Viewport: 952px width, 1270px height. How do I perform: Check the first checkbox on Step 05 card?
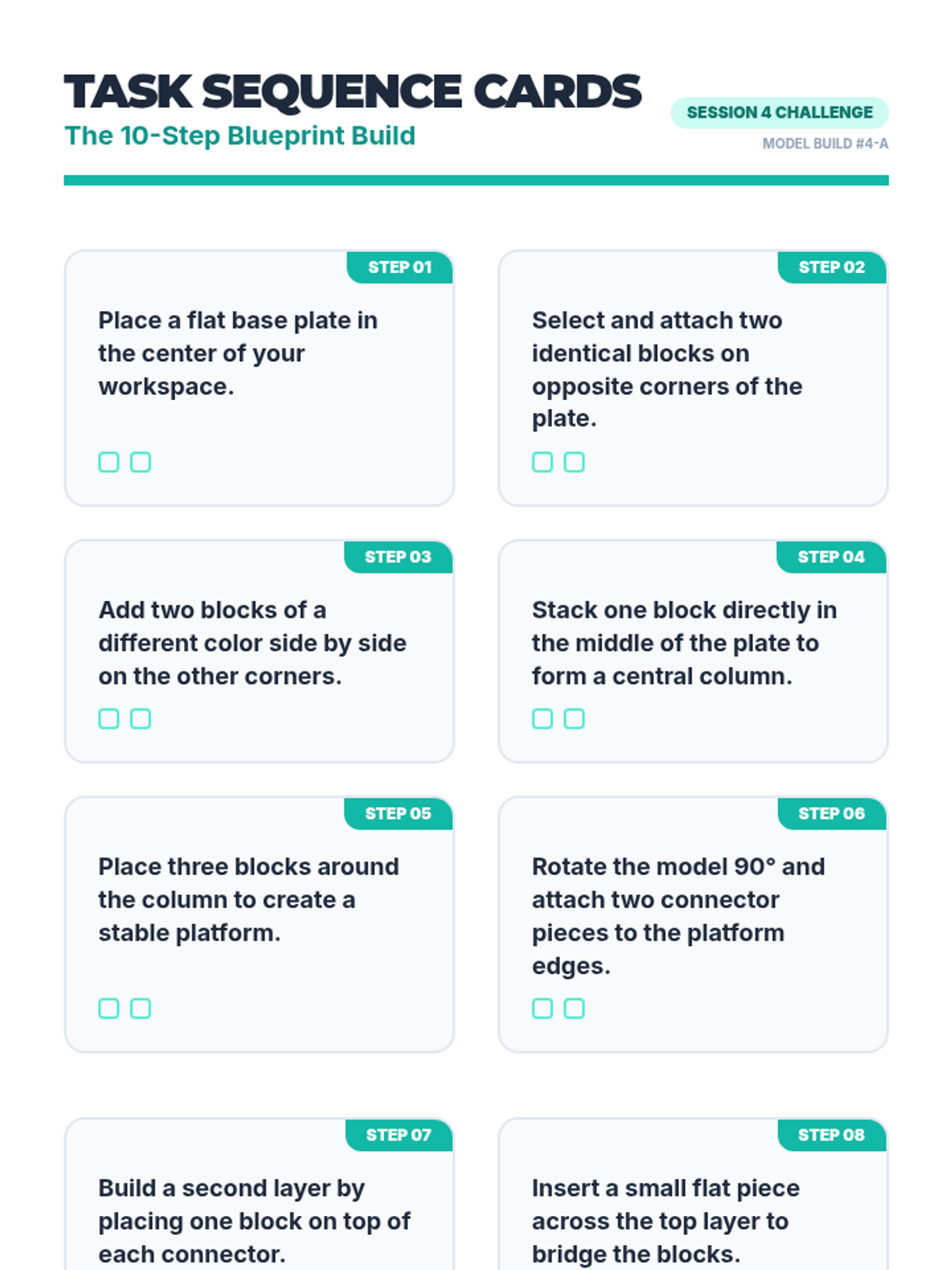click(109, 1008)
